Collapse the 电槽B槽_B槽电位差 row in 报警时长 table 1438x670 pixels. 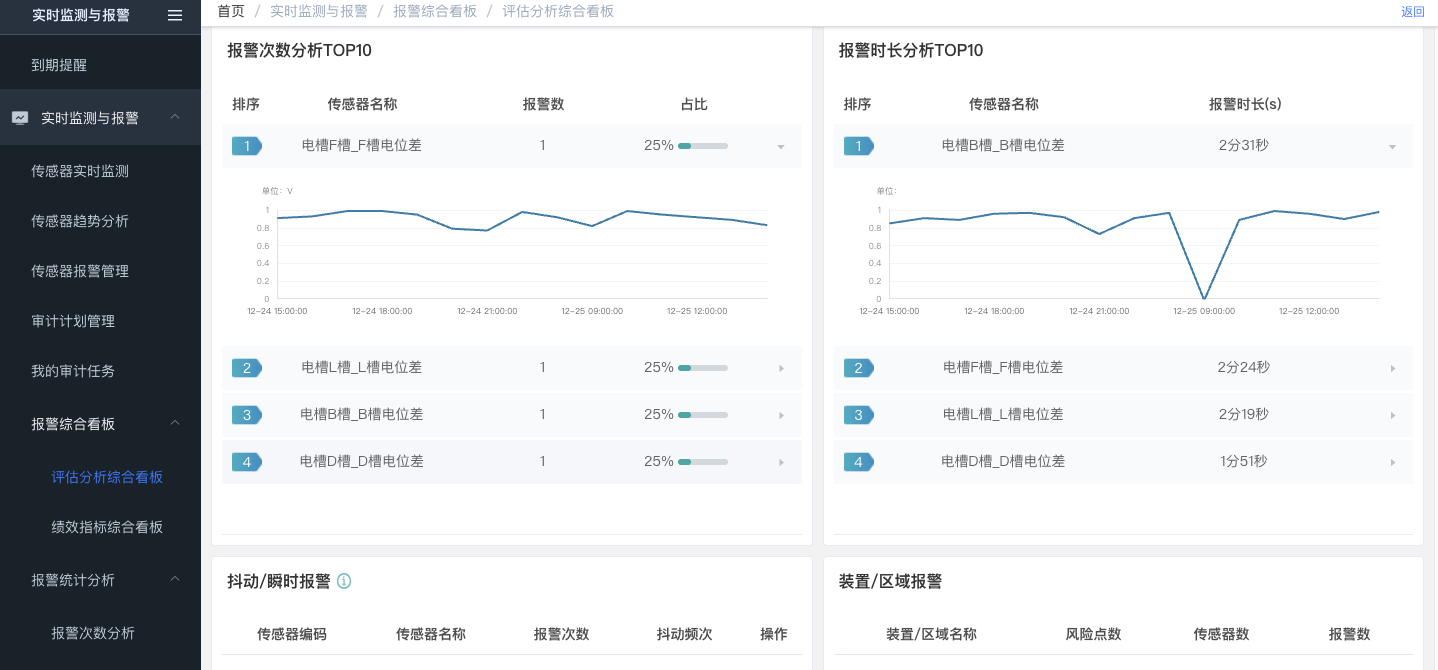(1392, 147)
